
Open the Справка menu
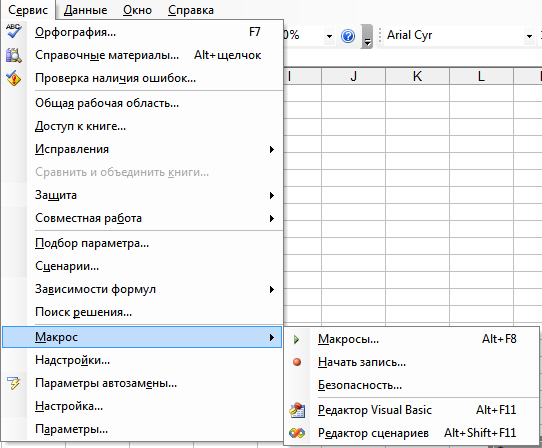[x=191, y=10]
